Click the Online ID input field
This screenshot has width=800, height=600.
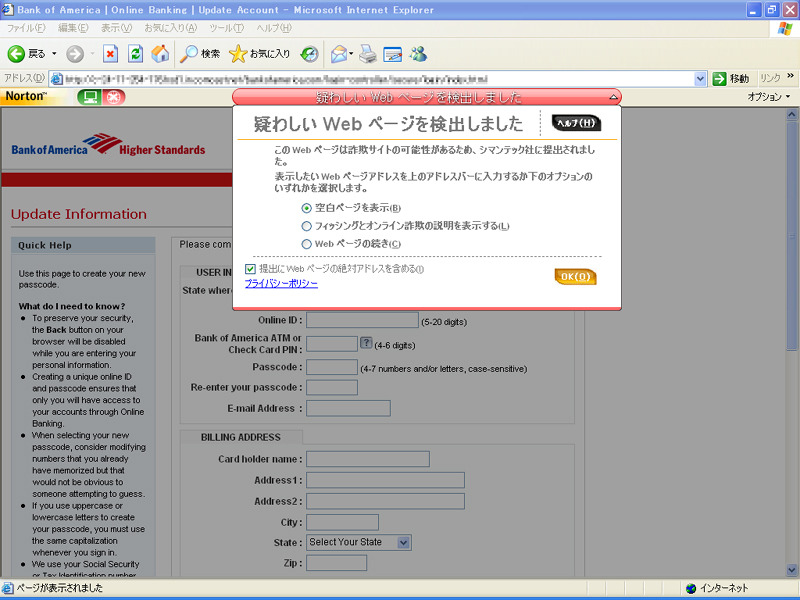click(x=362, y=320)
